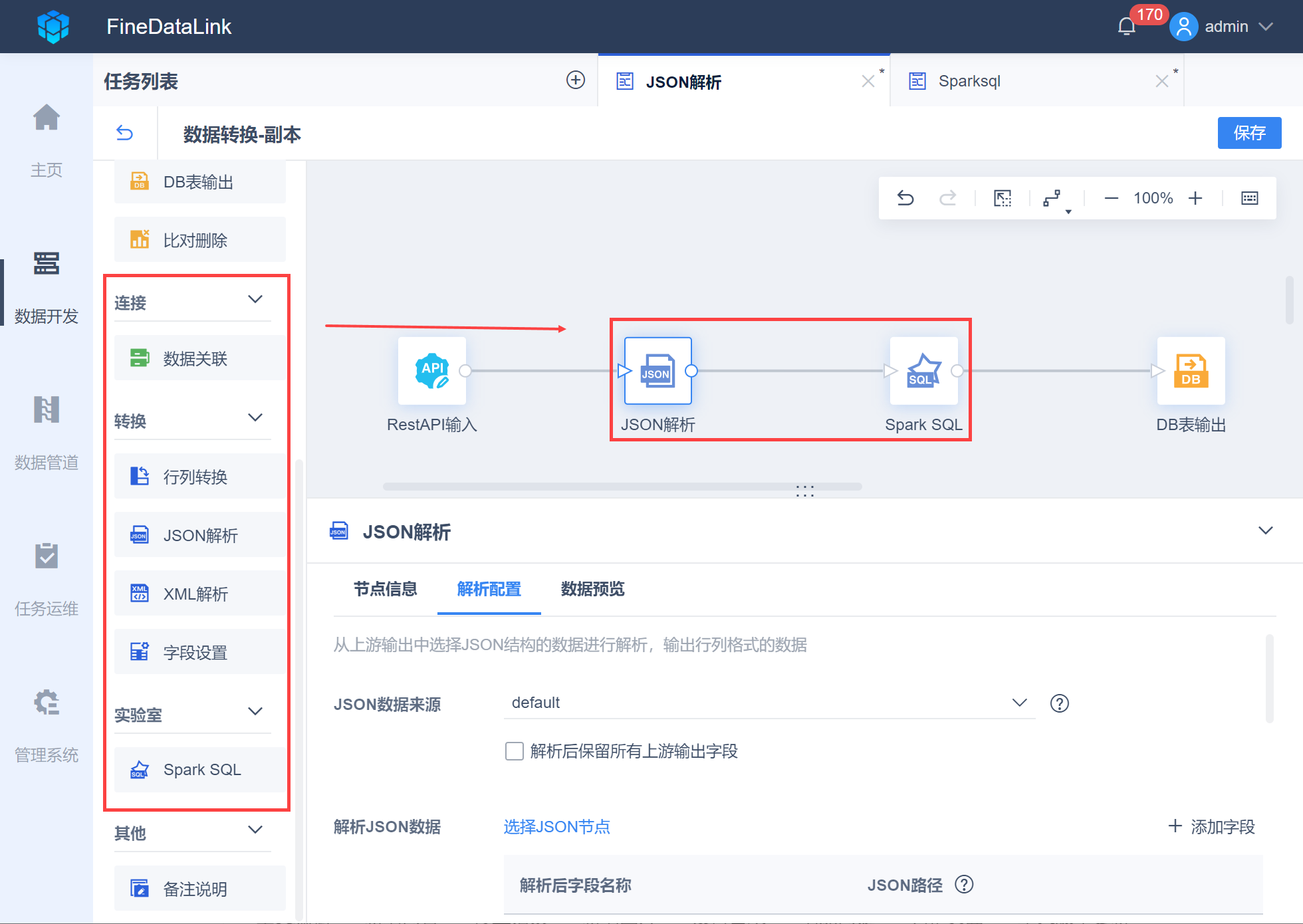
Task: Collapse the JSON解析 settings panel chevron
Action: (1265, 531)
